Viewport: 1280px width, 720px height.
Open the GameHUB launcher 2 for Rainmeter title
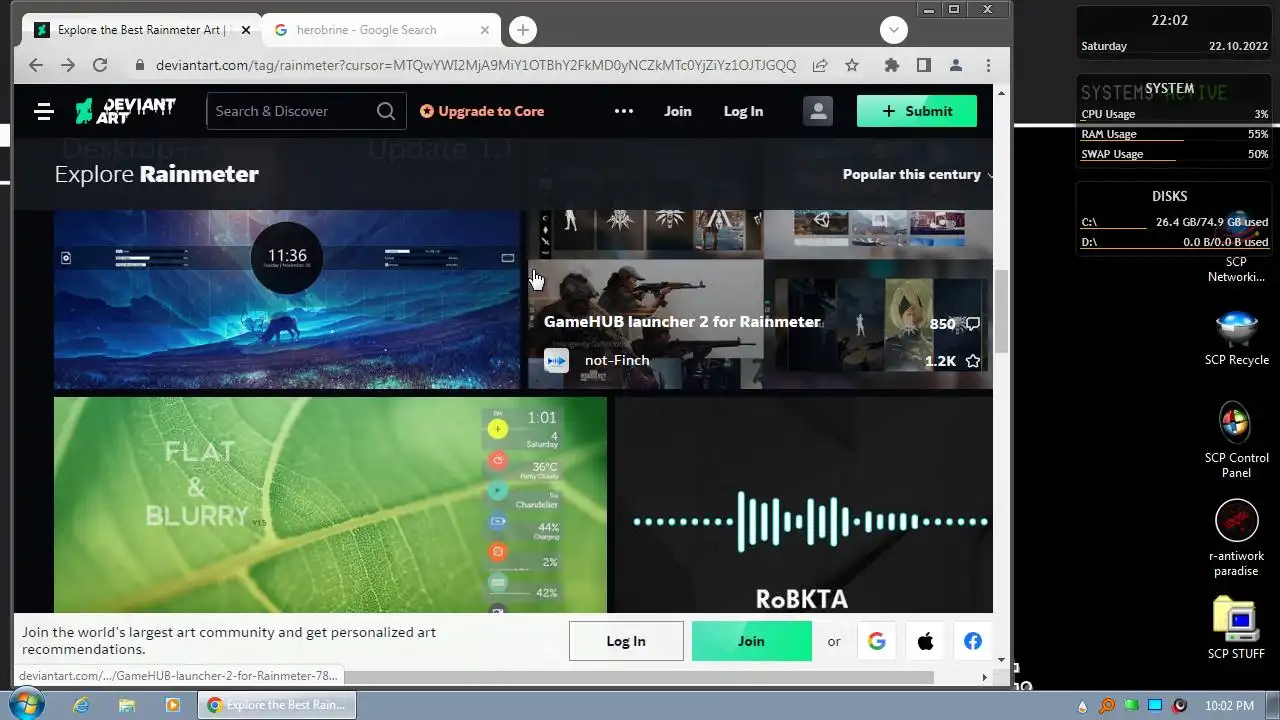point(682,322)
